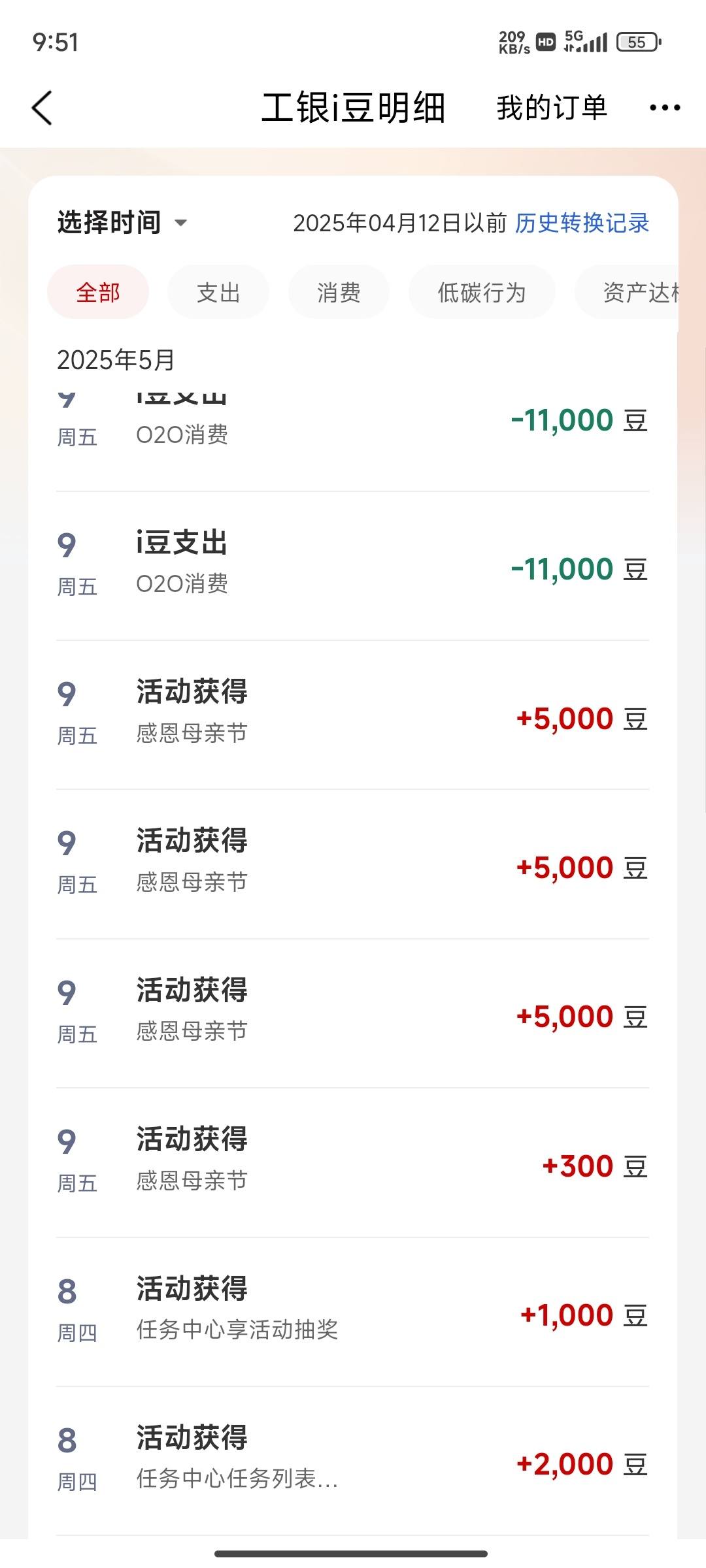The width and height of the screenshot is (706, 1568).
Task: Open 历史转换记录 link
Action: click(x=582, y=223)
